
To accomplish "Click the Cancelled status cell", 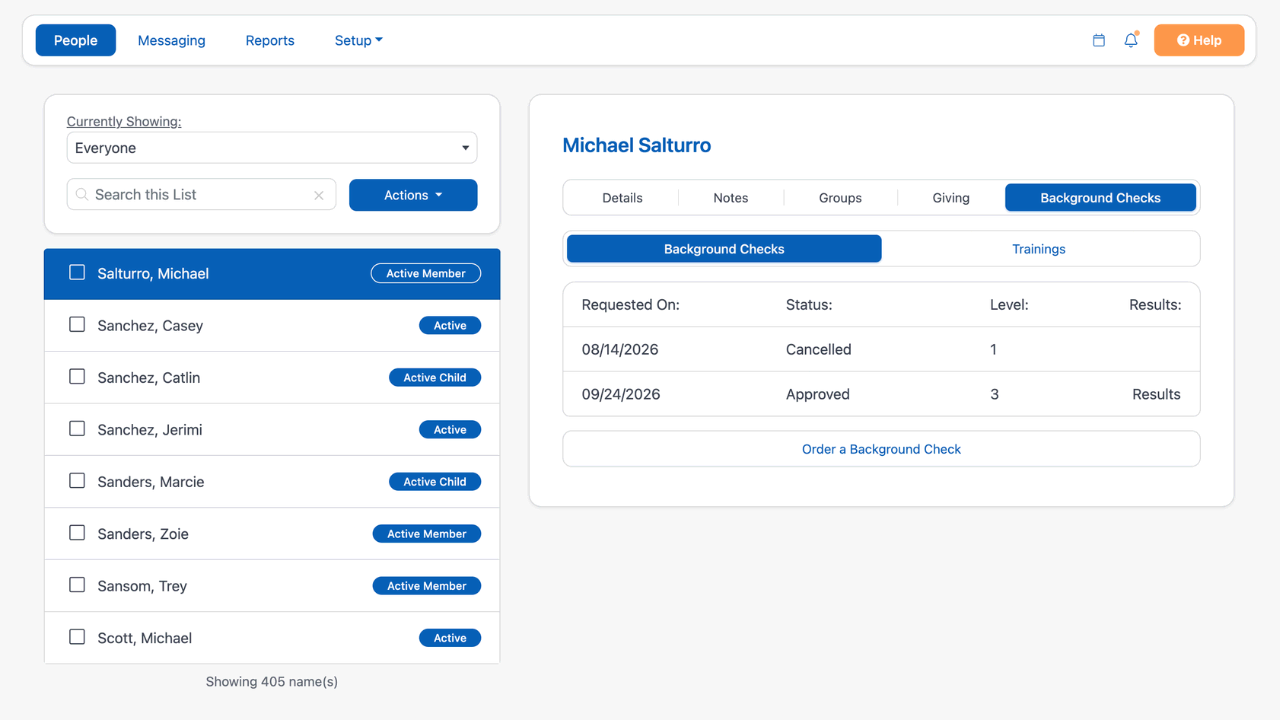I will pos(819,349).
